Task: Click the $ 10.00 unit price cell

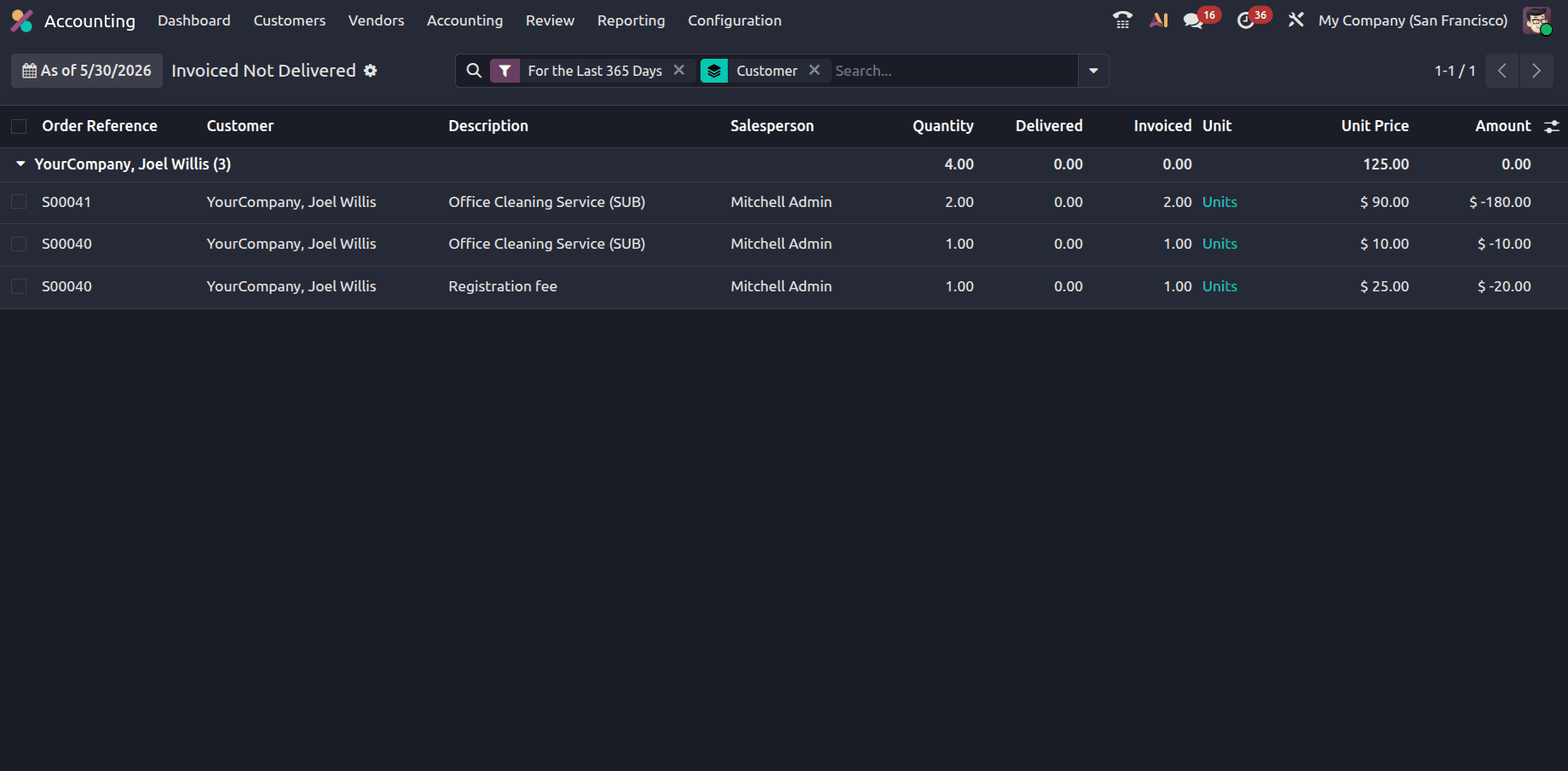Action: click(1385, 244)
